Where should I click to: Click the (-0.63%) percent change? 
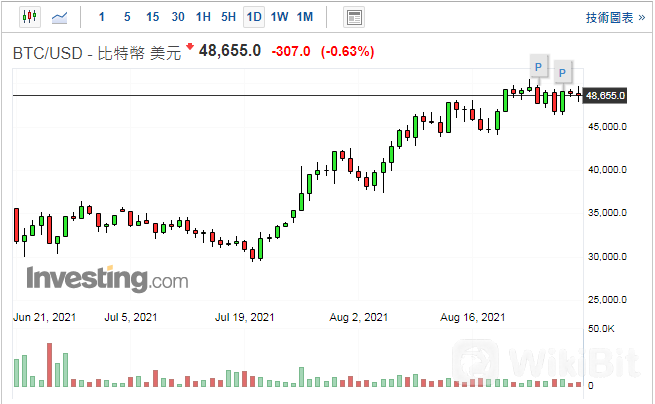348,52
